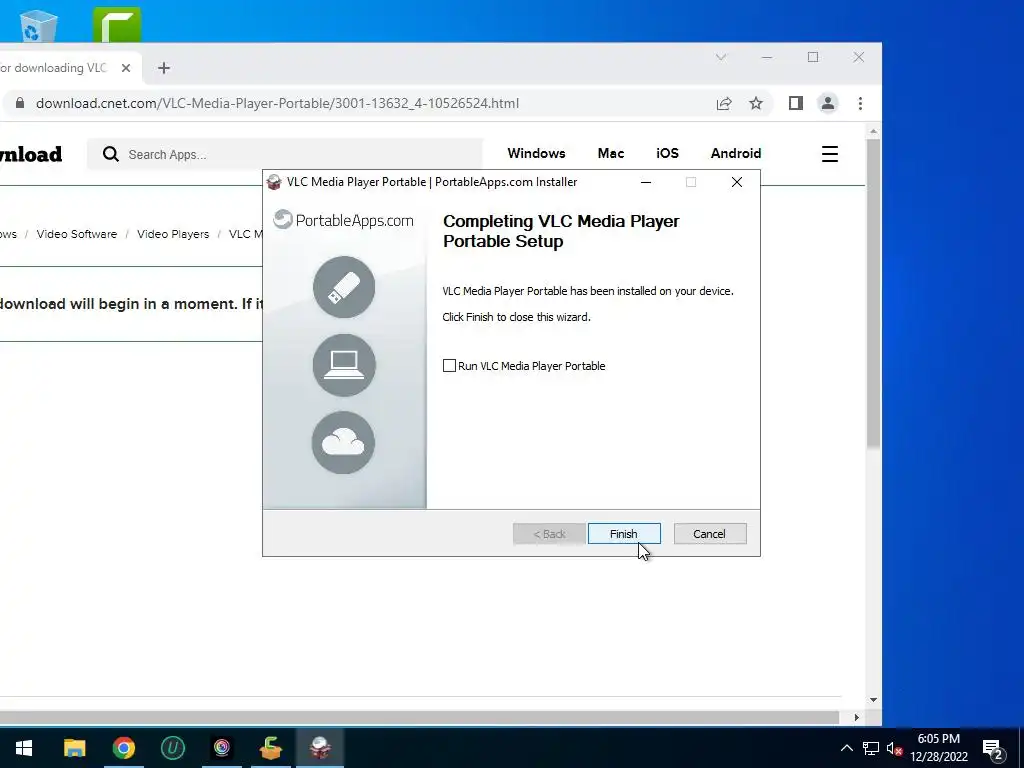Close the downloading VLC browser tab
The image size is (1024, 768).
[x=126, y=68]
